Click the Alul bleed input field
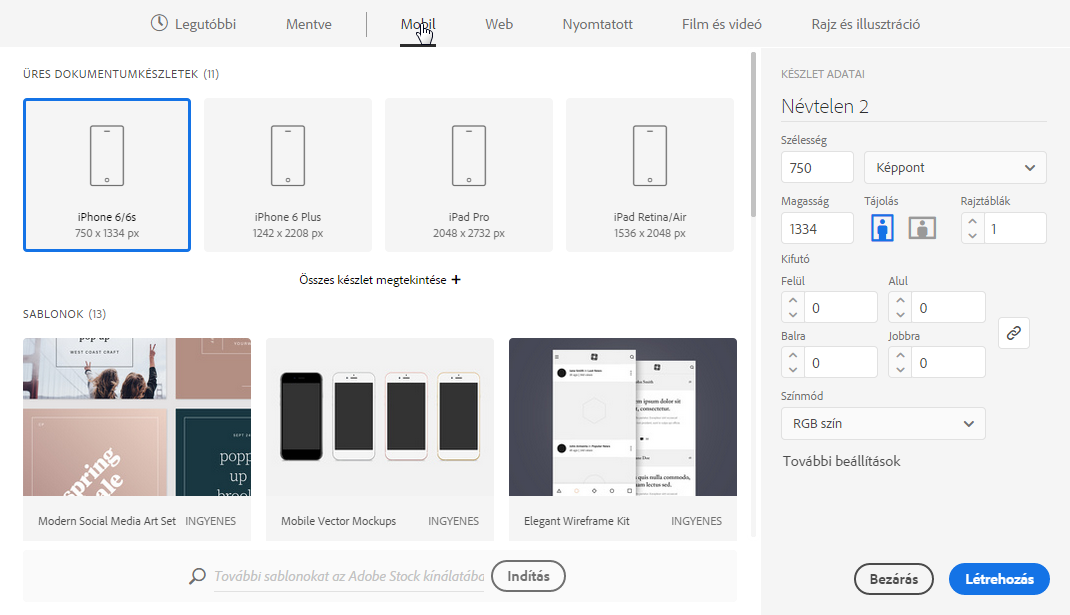The height and width of the screenshot is (615, 1070). coord(948,307)
